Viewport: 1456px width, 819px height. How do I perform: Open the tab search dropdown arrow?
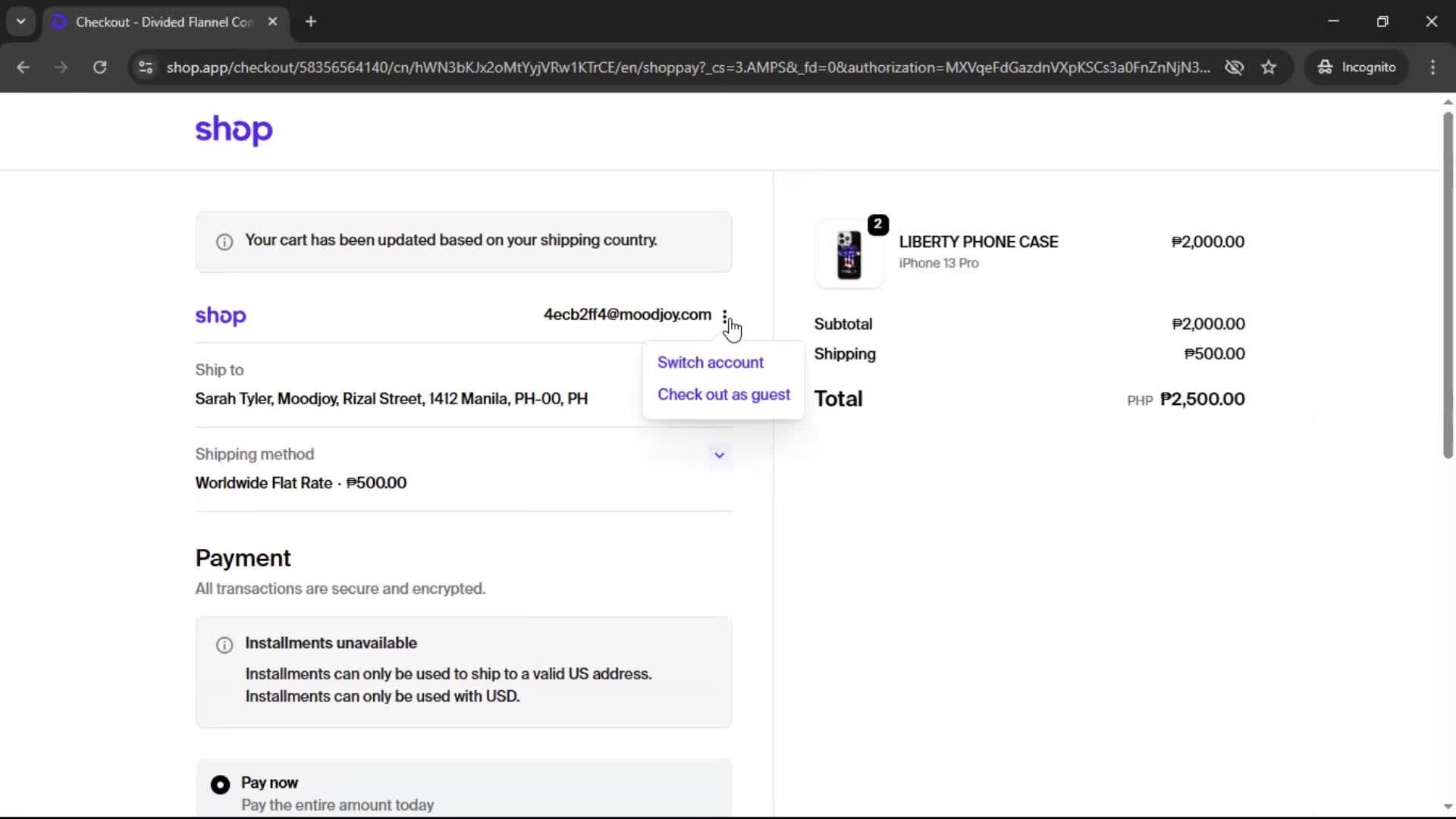click(x=20, y=21)
